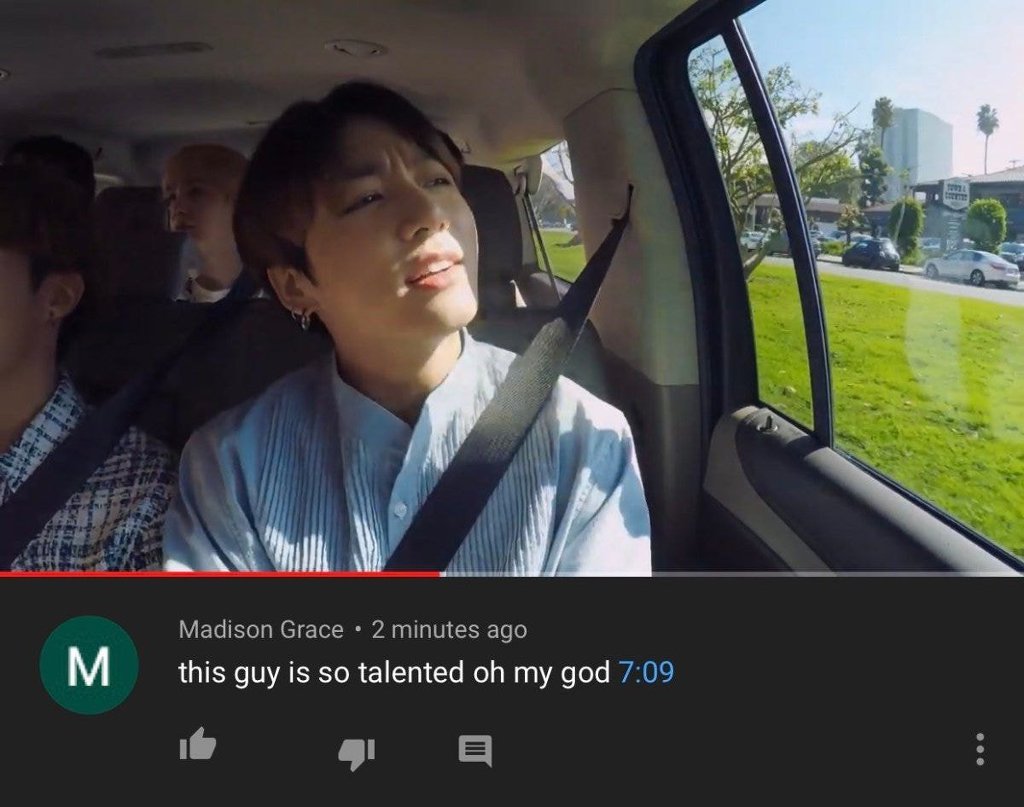The height and width of the screenshot is (807, 1024).
Task: Click the ceiling dome light in the car
Action: point(356,48)
